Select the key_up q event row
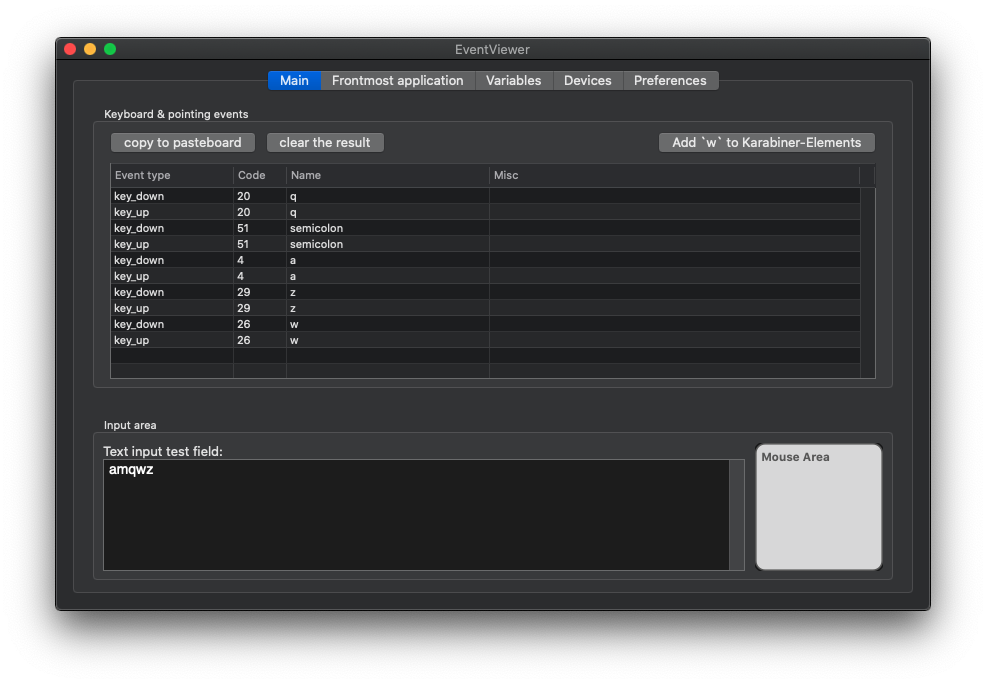The image size is (986, 684). (x=485, y=212)
